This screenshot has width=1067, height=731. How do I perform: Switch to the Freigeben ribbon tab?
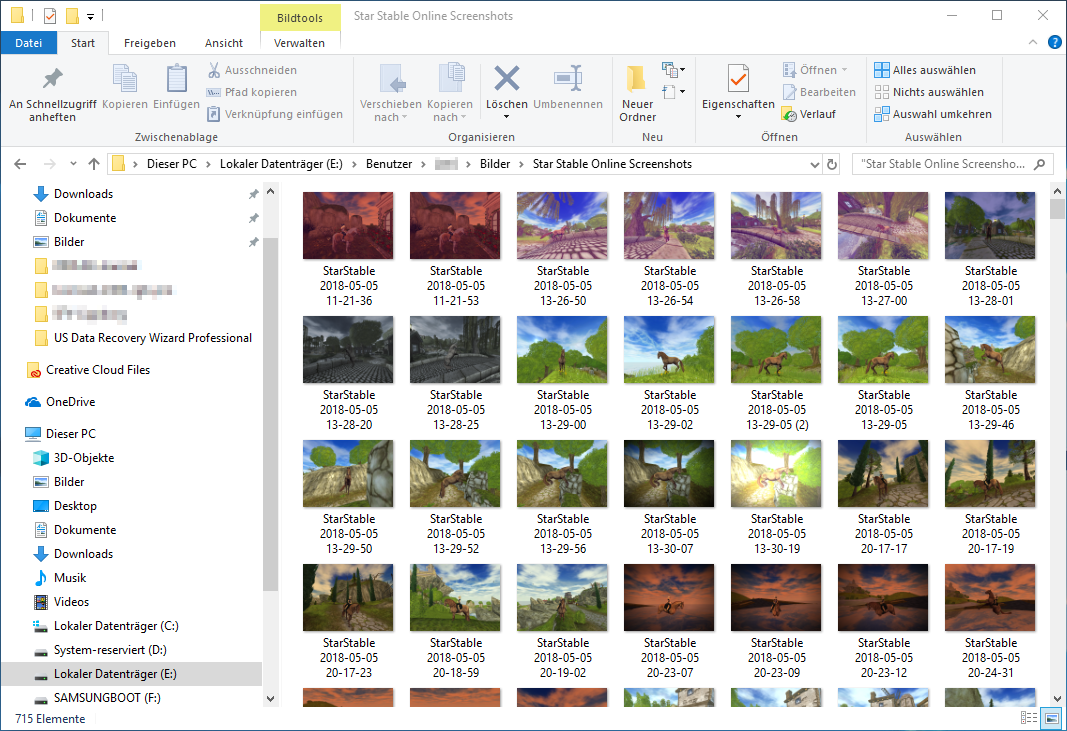(150, 43)
